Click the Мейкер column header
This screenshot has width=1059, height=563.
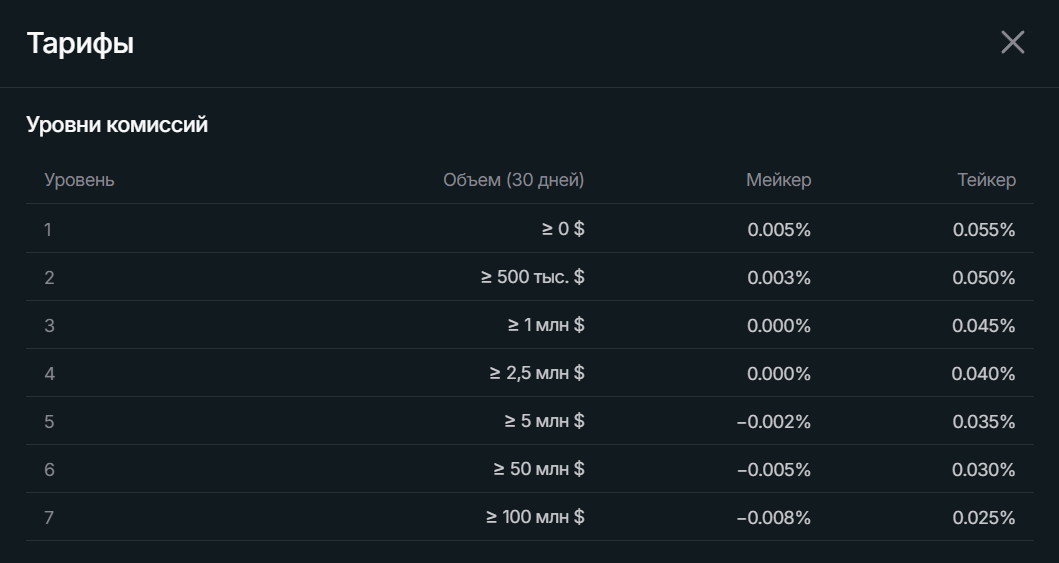[778, 180]
